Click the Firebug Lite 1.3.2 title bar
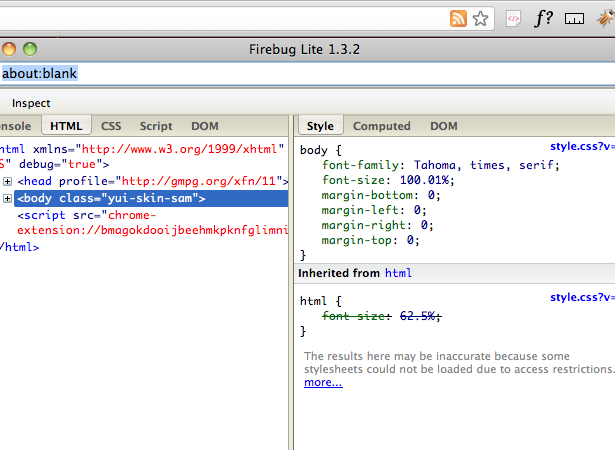 tap(304, 49)
